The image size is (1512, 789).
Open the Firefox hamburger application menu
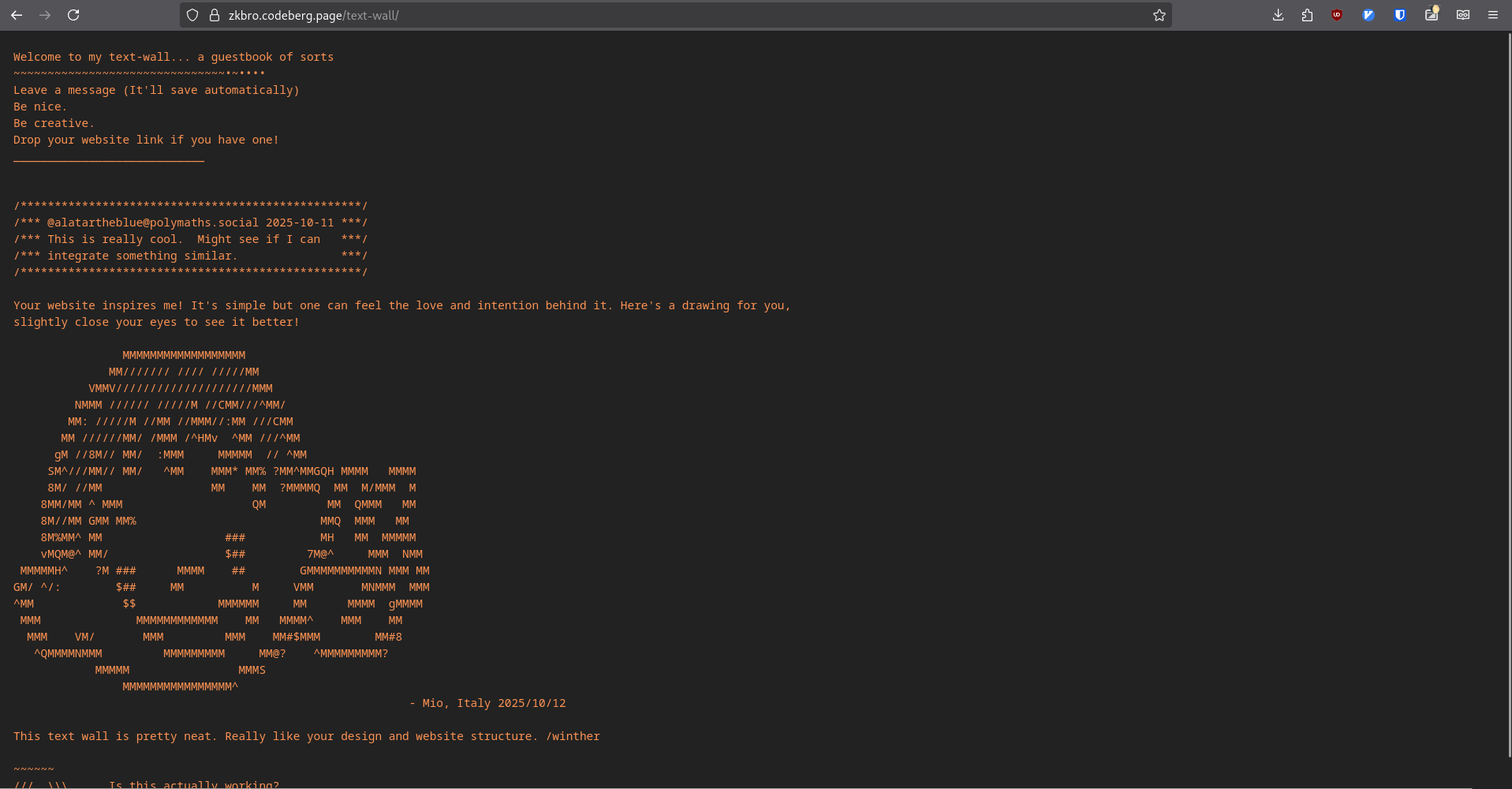1493,15
